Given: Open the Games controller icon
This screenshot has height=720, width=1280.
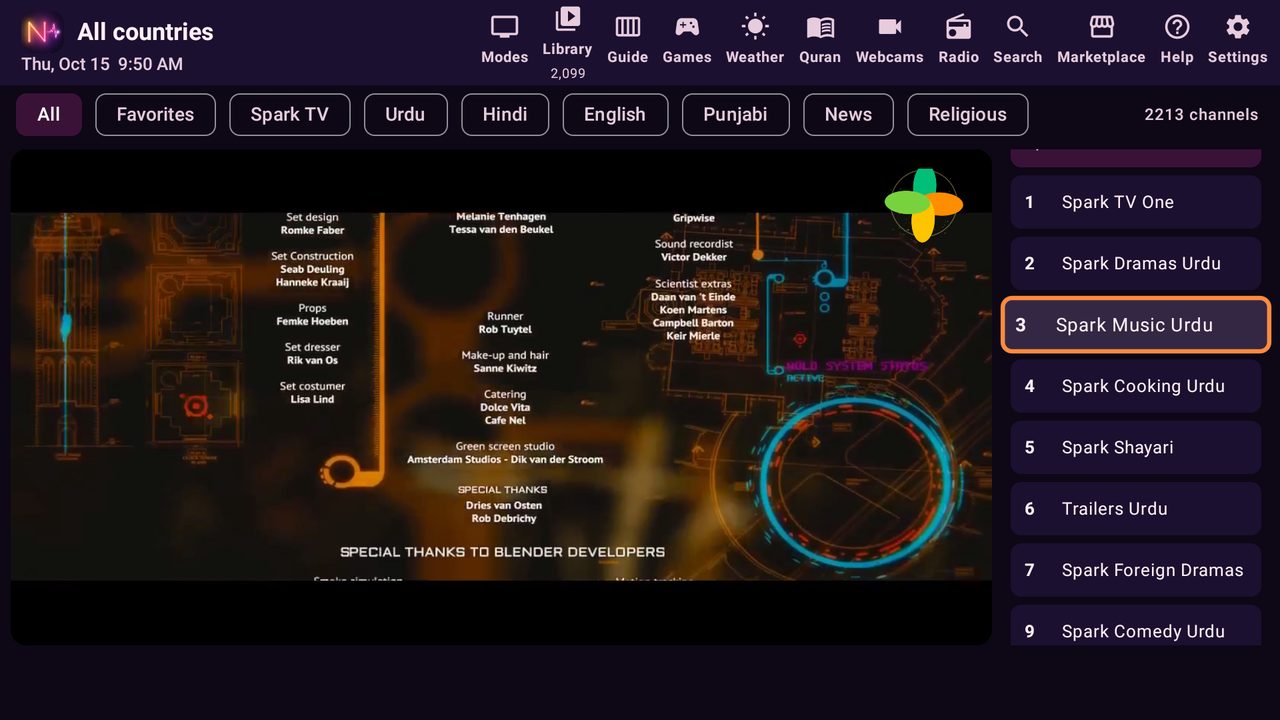Looking at the screenshot, I should click(687, 27).
